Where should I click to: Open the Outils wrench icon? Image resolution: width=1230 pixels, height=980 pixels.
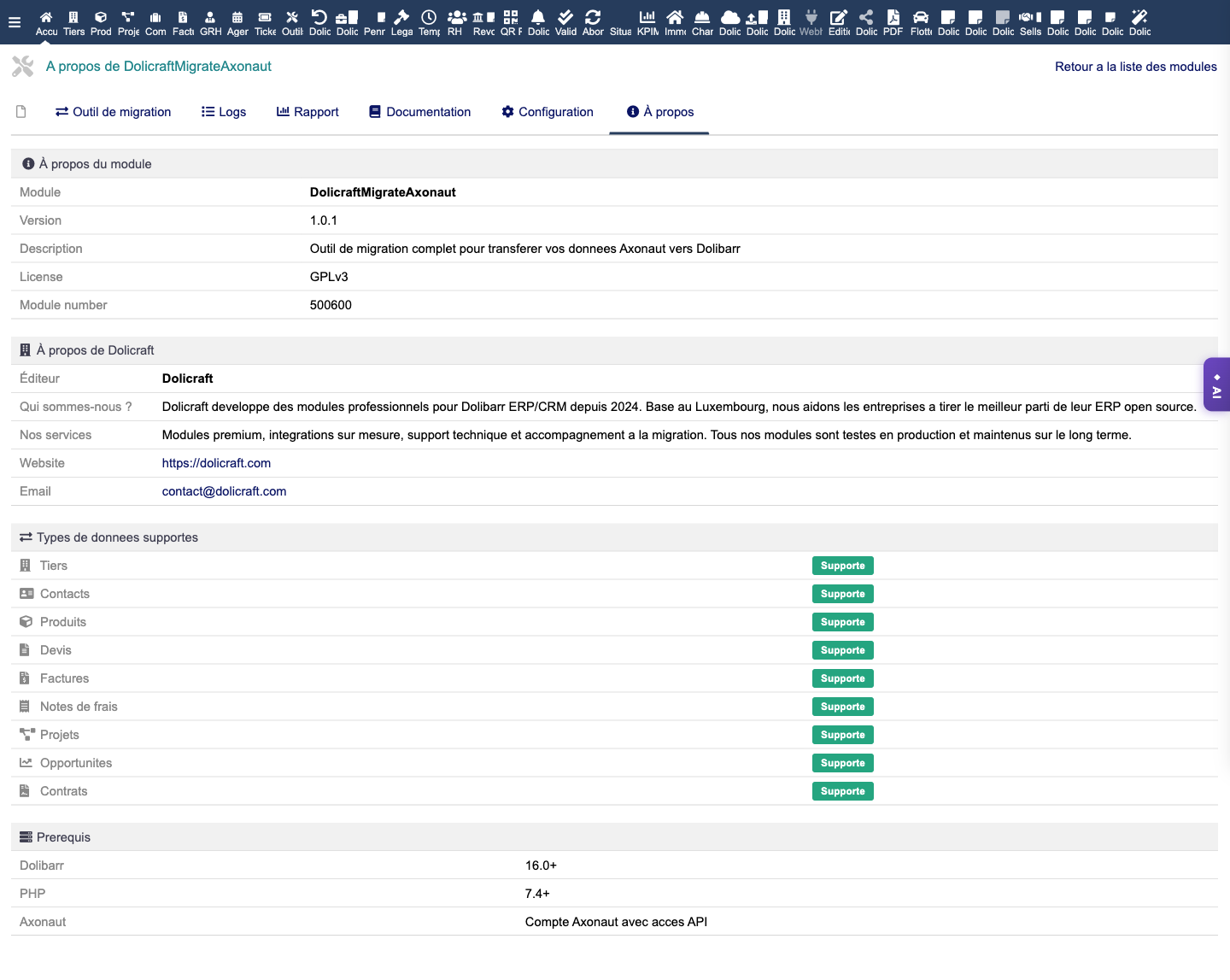(x=292, y=17)
